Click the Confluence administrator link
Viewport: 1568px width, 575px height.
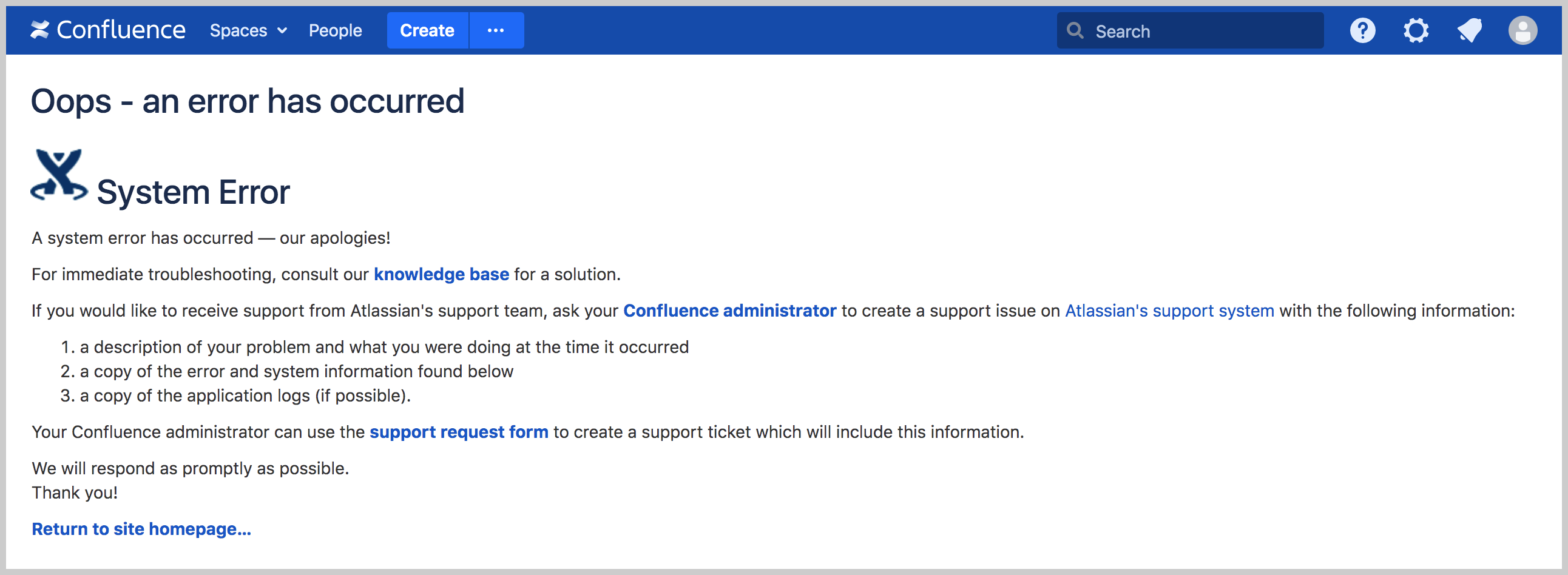729,311
